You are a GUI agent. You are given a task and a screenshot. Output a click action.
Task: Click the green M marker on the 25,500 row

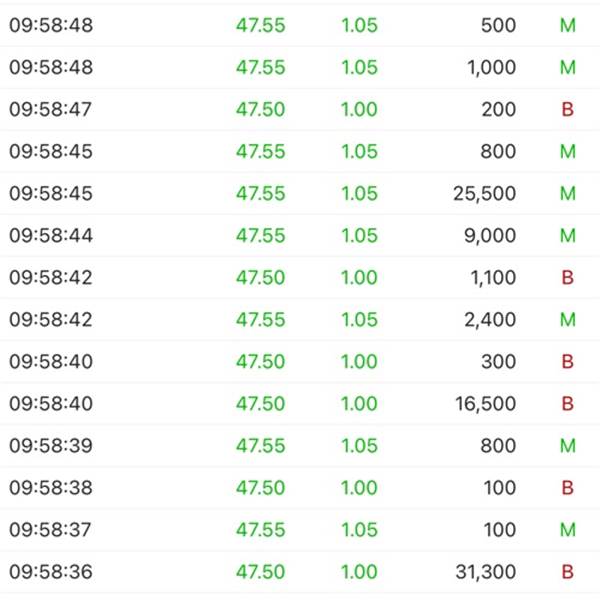pos(567,194)
